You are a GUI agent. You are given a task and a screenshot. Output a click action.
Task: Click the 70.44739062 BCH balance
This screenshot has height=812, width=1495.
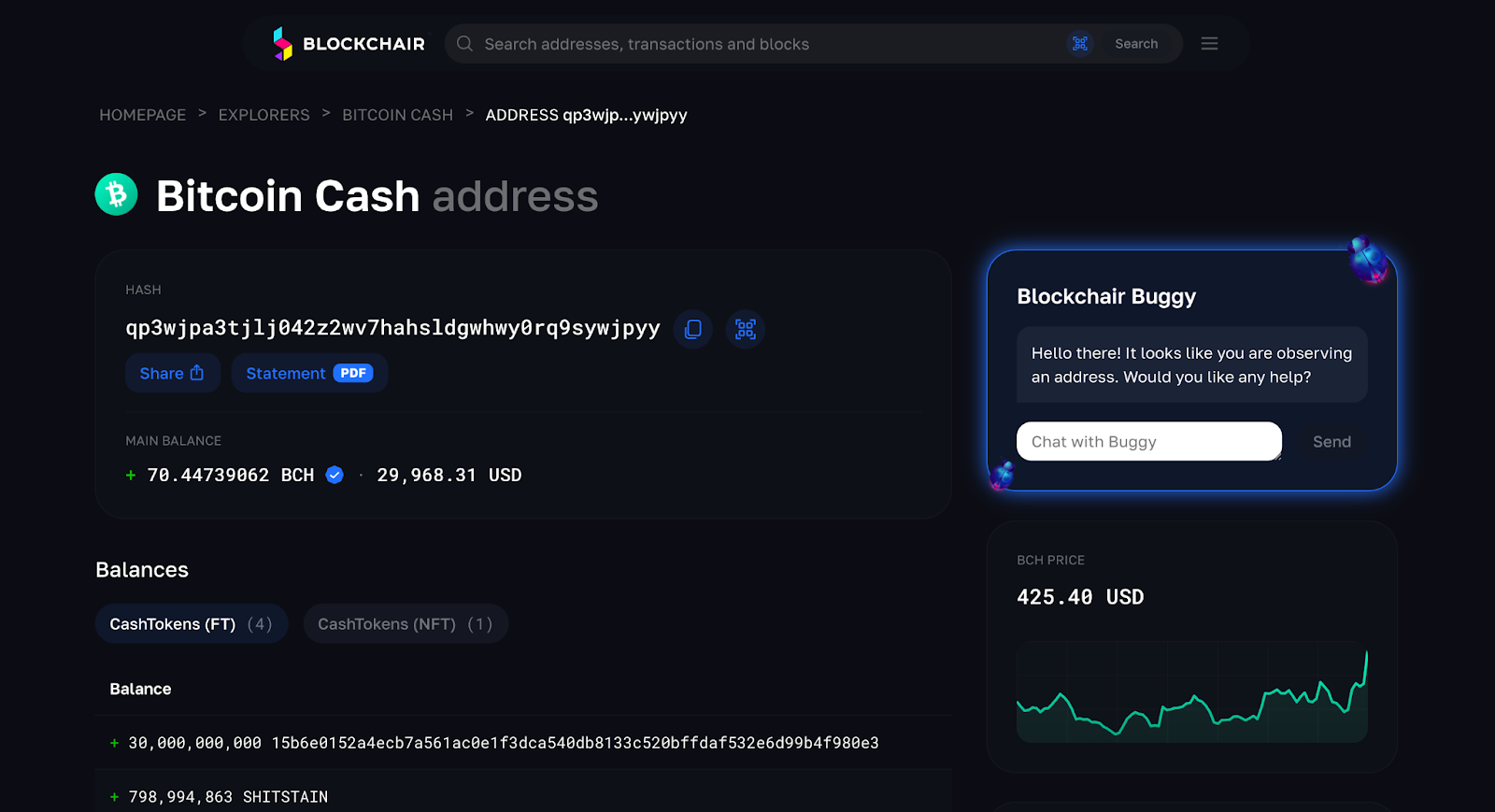coord(231,476)
